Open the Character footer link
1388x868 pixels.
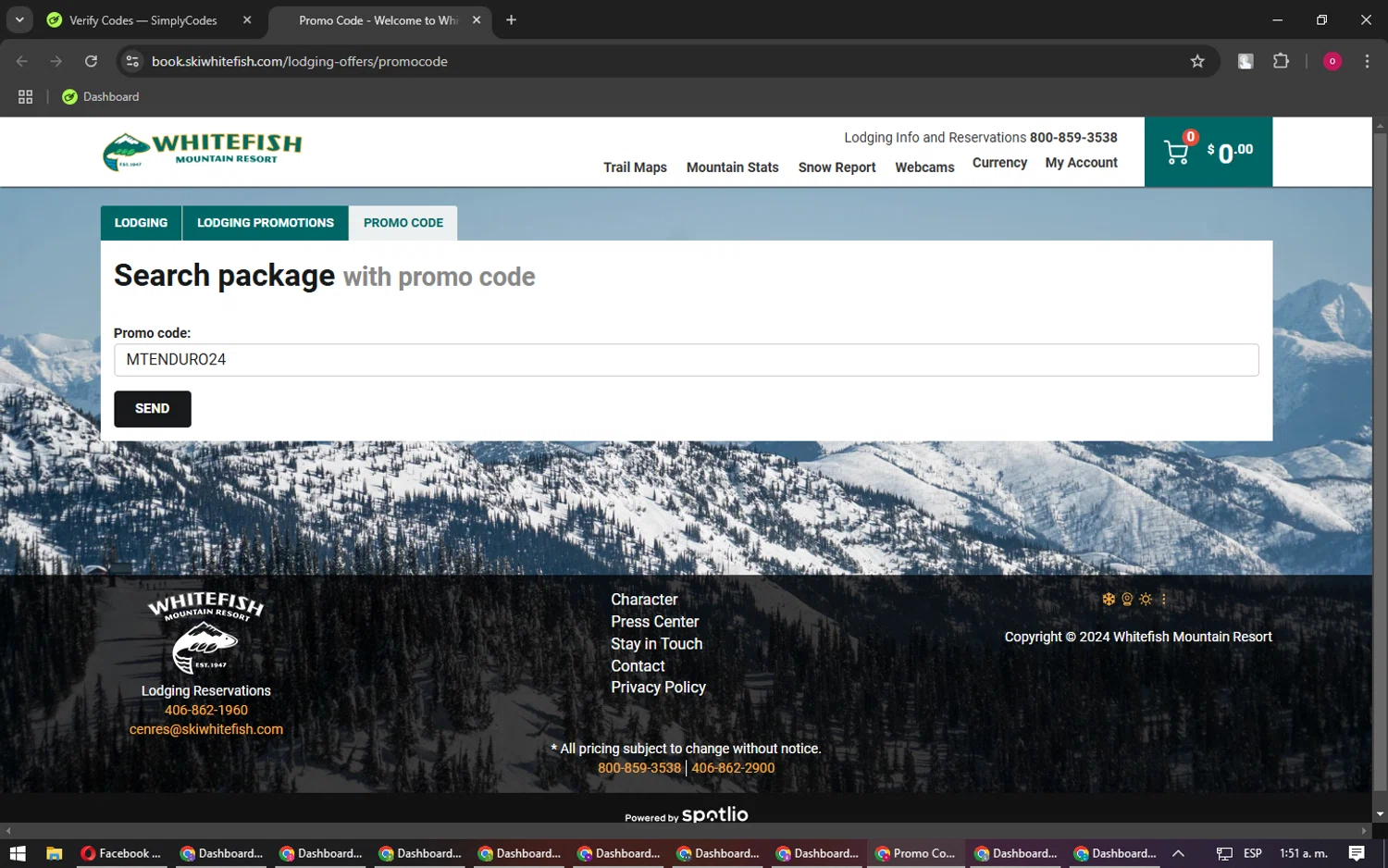[644, 600]
